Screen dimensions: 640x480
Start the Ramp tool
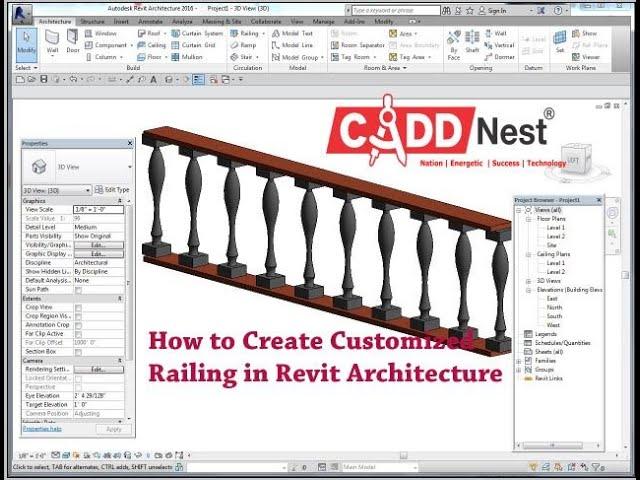[243, 45]
